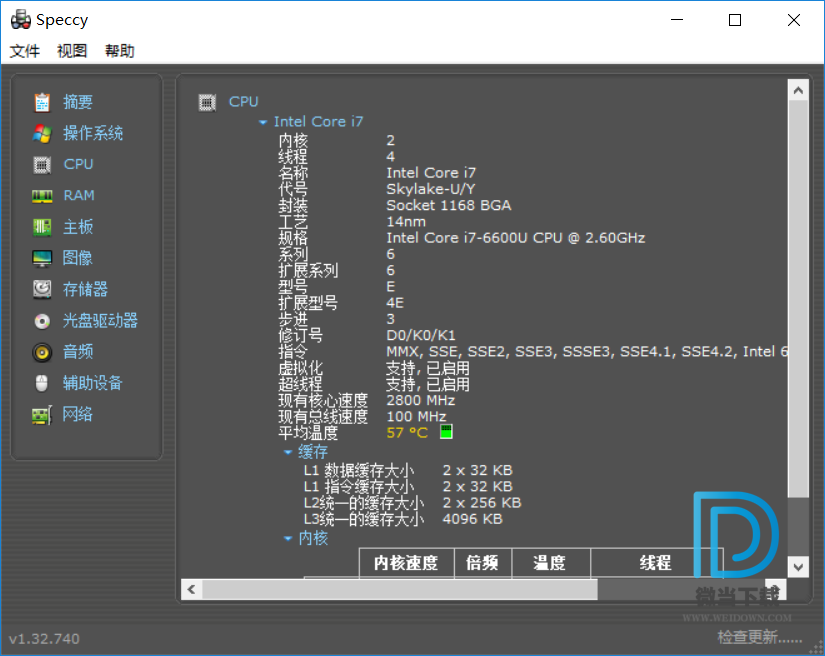Collapse the Intel Core i7 node
825x656 pixels.
(x=263, y=122)
